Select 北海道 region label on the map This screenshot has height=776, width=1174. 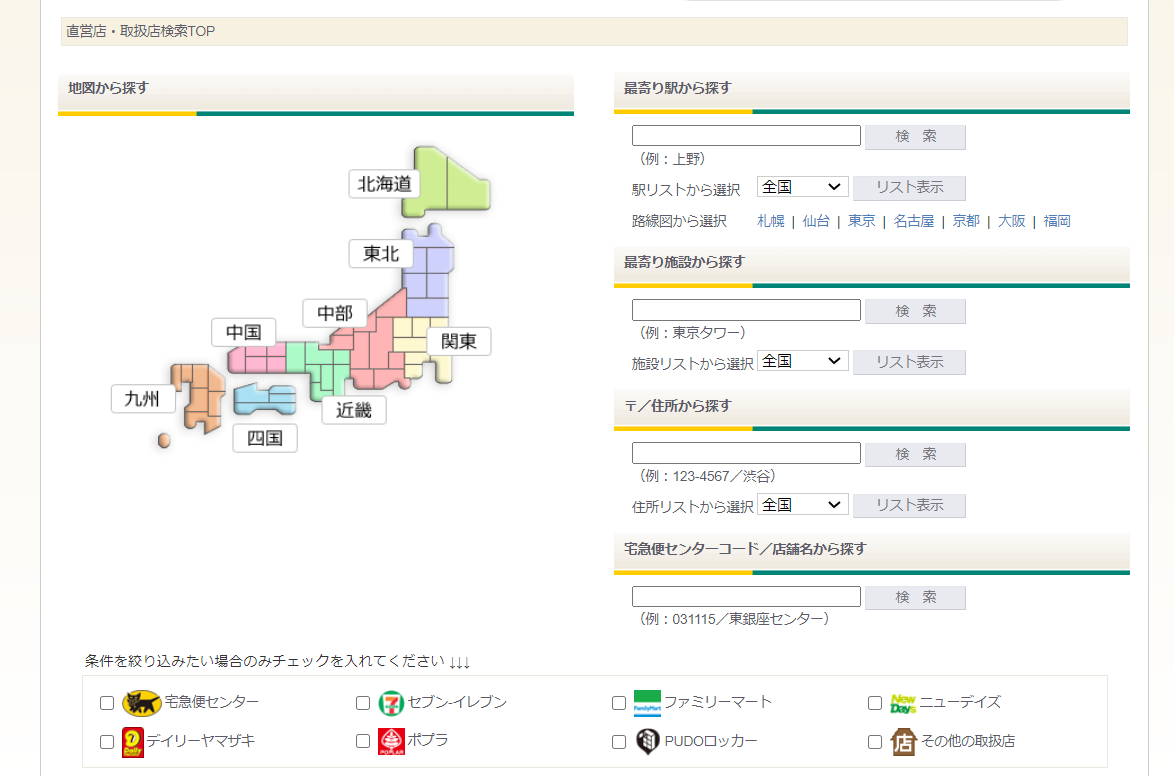(384, 184)
